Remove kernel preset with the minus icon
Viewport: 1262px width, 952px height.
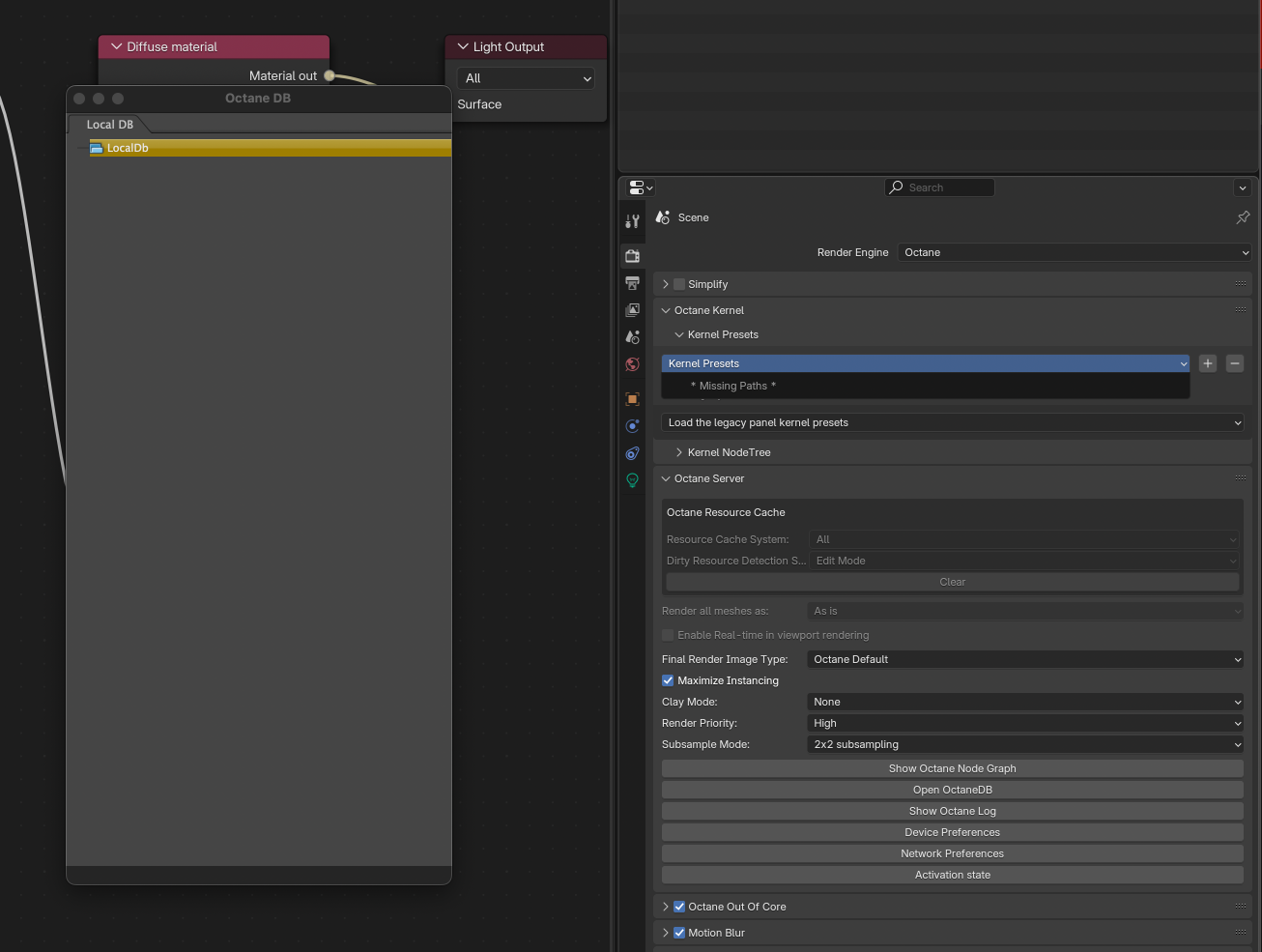tap(1235, 363)
